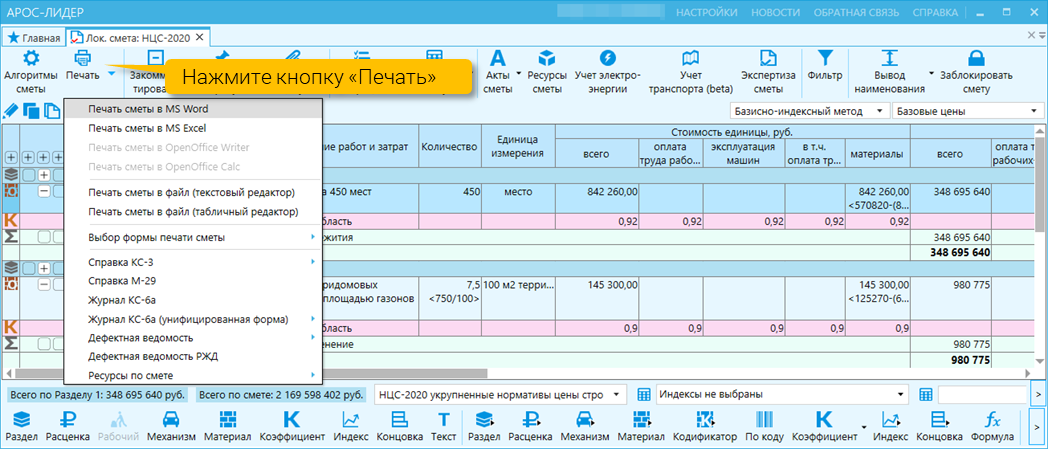Collapse the 145 300,00 position row
Viewport: 1048px width, 449px height.
click(x=44, y=285)
